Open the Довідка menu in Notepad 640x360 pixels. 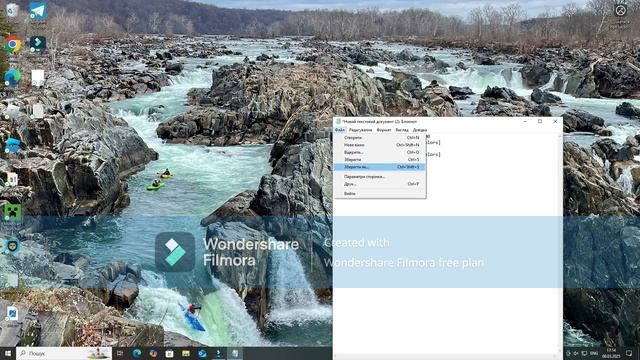(420, 130)
